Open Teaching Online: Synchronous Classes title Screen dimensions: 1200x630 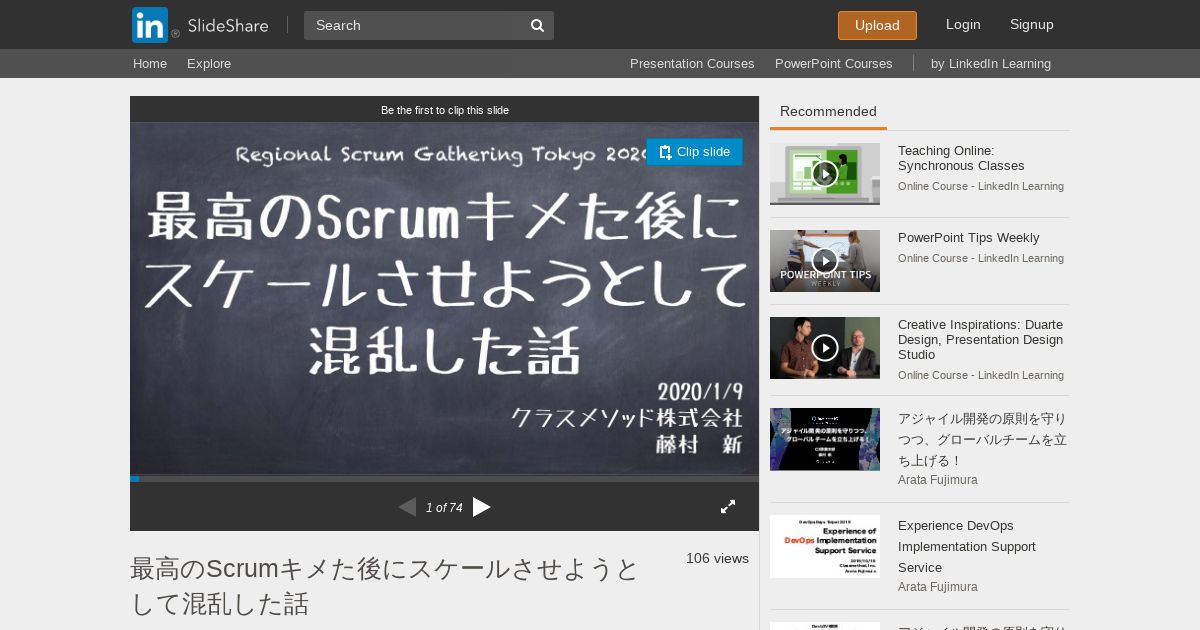pos(961,158)
